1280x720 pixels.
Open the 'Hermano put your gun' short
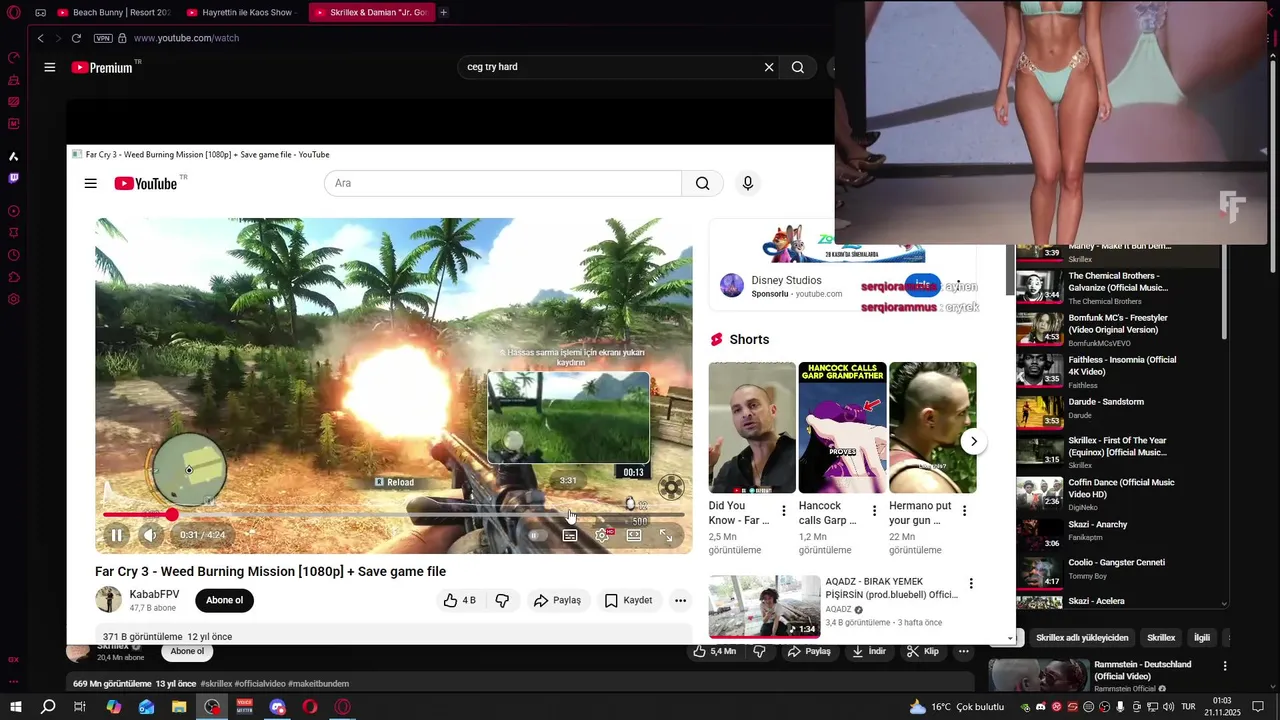[932, 427]
